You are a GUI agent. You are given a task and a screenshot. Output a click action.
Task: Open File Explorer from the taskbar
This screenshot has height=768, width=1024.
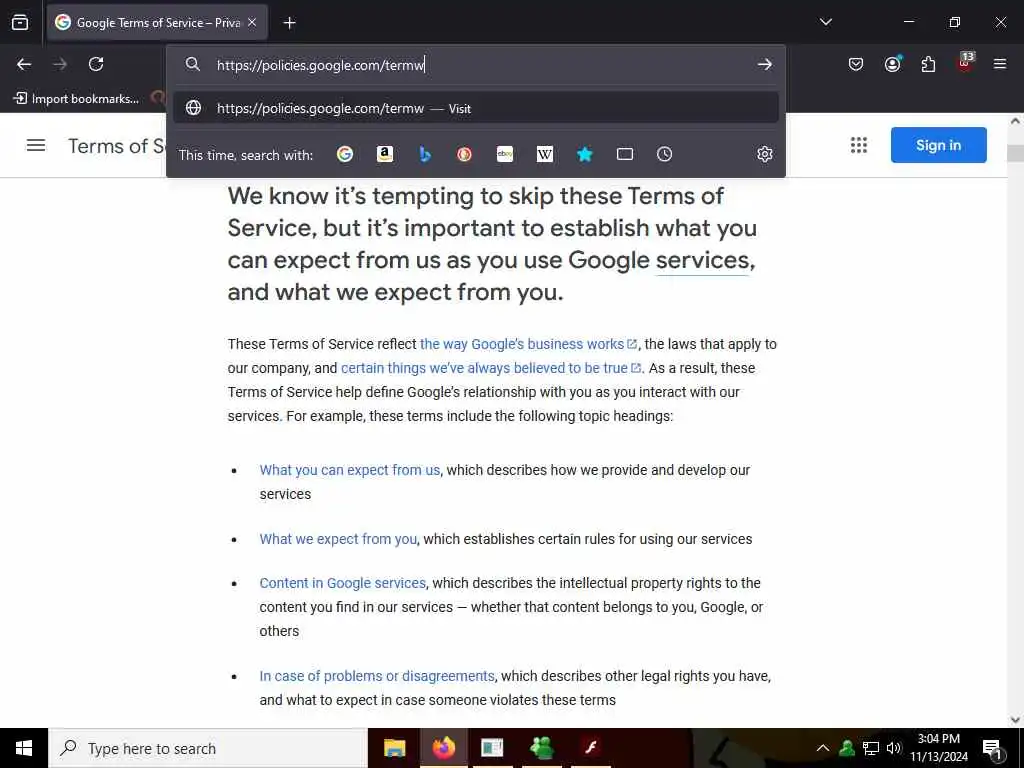click(x=394, y=748)
